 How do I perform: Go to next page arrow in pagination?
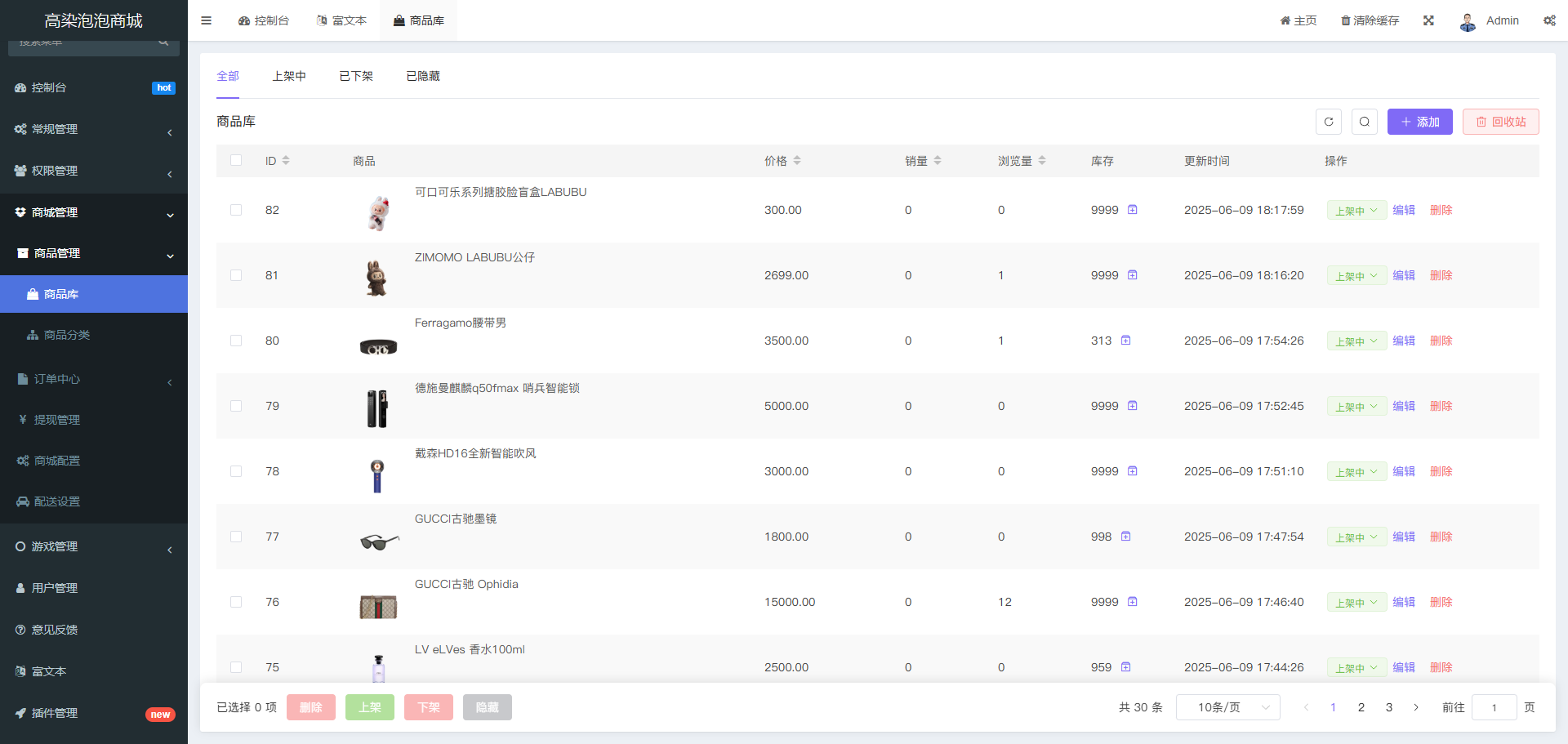[x=1416, y=707]
